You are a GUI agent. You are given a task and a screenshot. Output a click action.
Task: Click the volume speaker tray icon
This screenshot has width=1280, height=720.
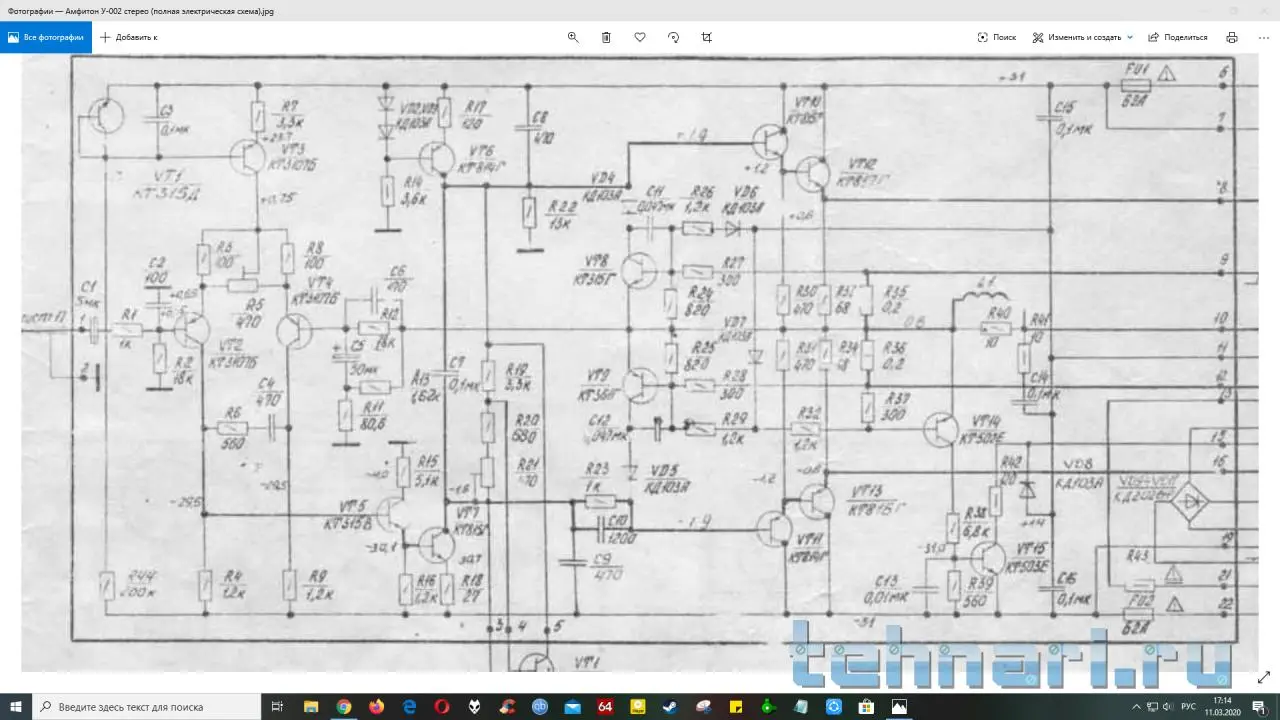coord(1166,706)
